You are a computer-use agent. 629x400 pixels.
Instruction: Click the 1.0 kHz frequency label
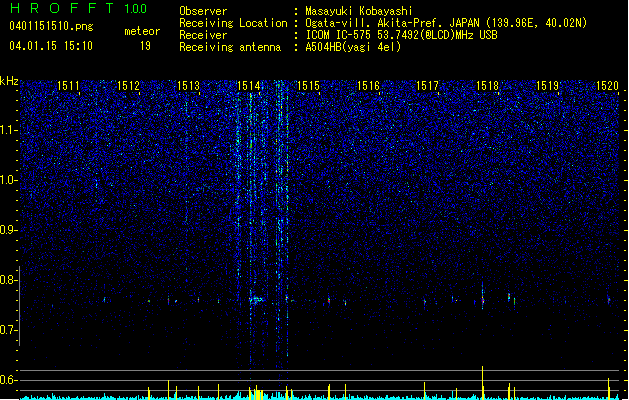[x=8, y=180]
